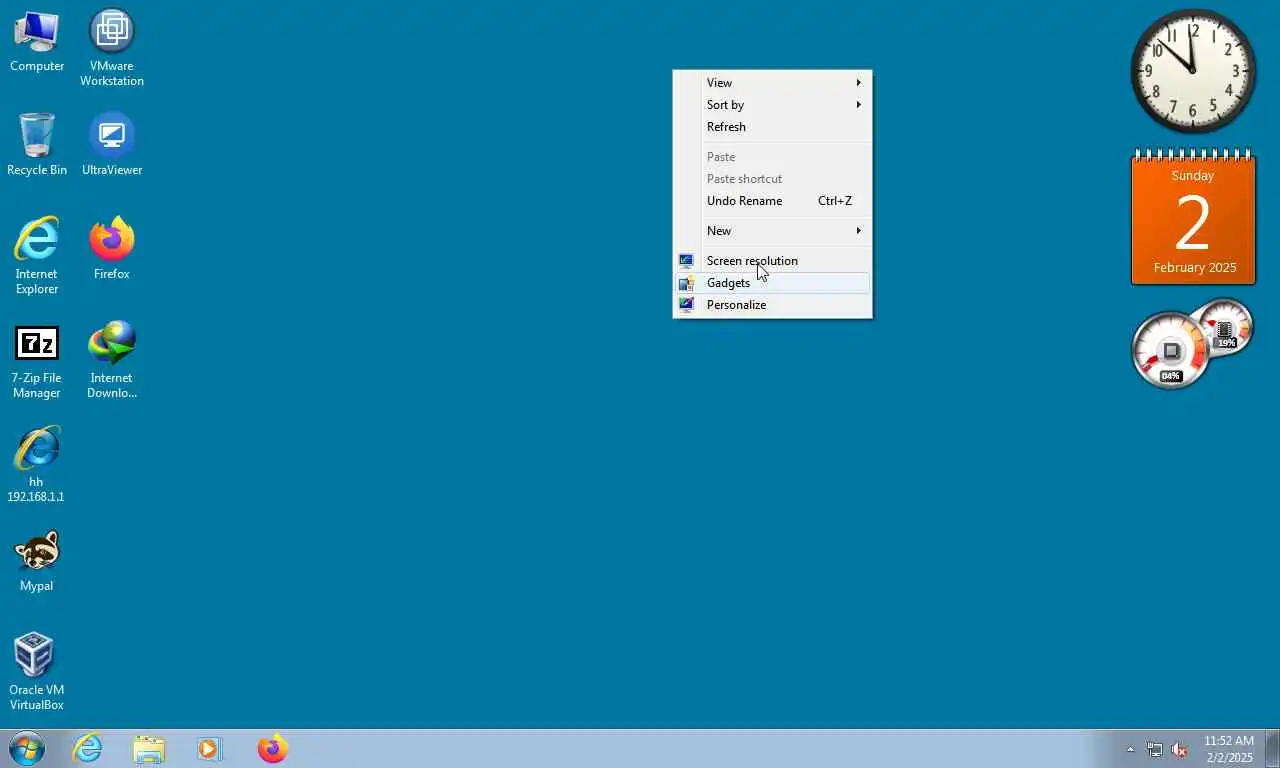Viewport: 1280px width, 768px height.
Task: Open Gadgets from the context menu
Action: click(x=772, y=283)
